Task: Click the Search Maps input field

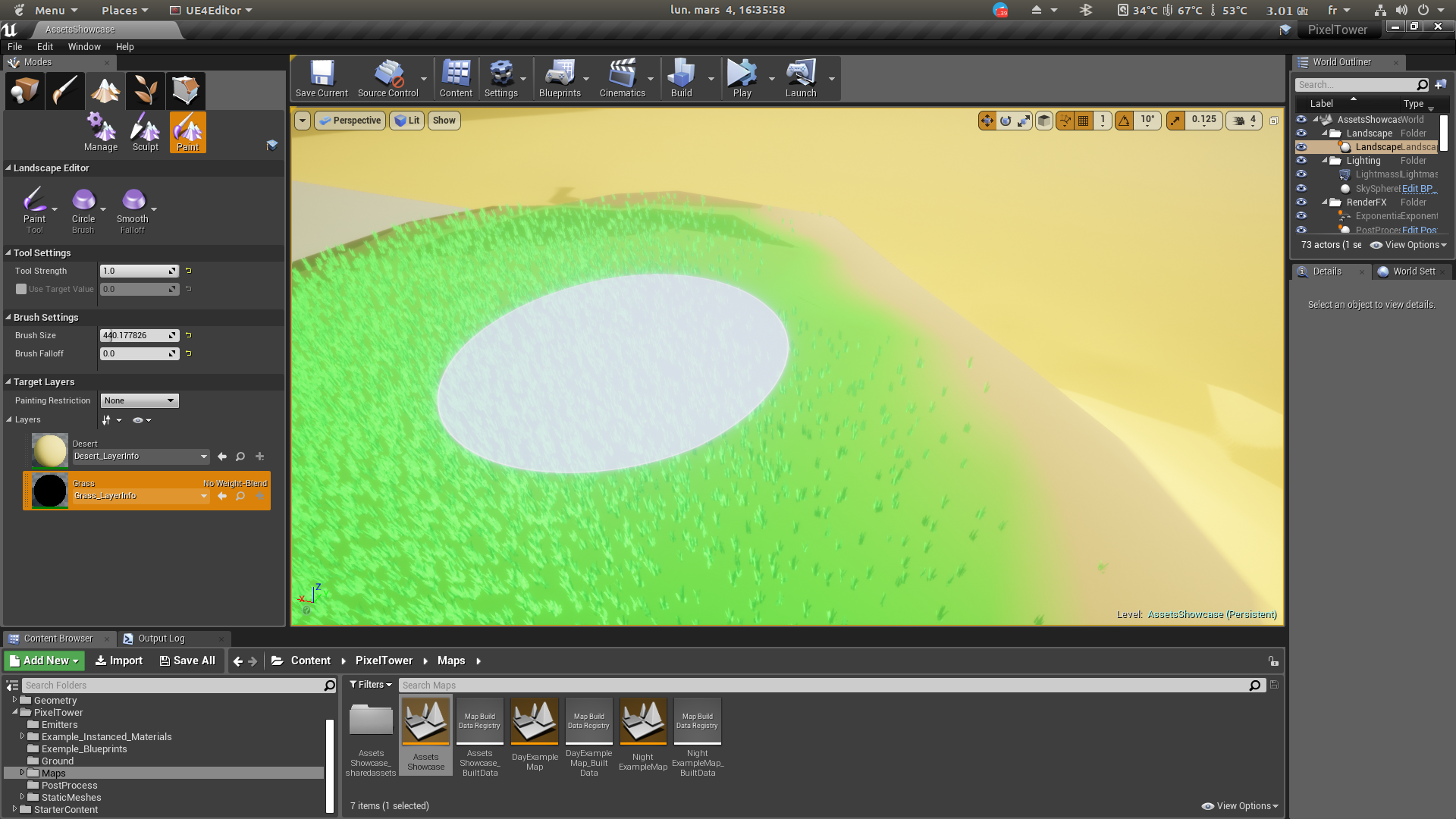Action: (831, 685)
